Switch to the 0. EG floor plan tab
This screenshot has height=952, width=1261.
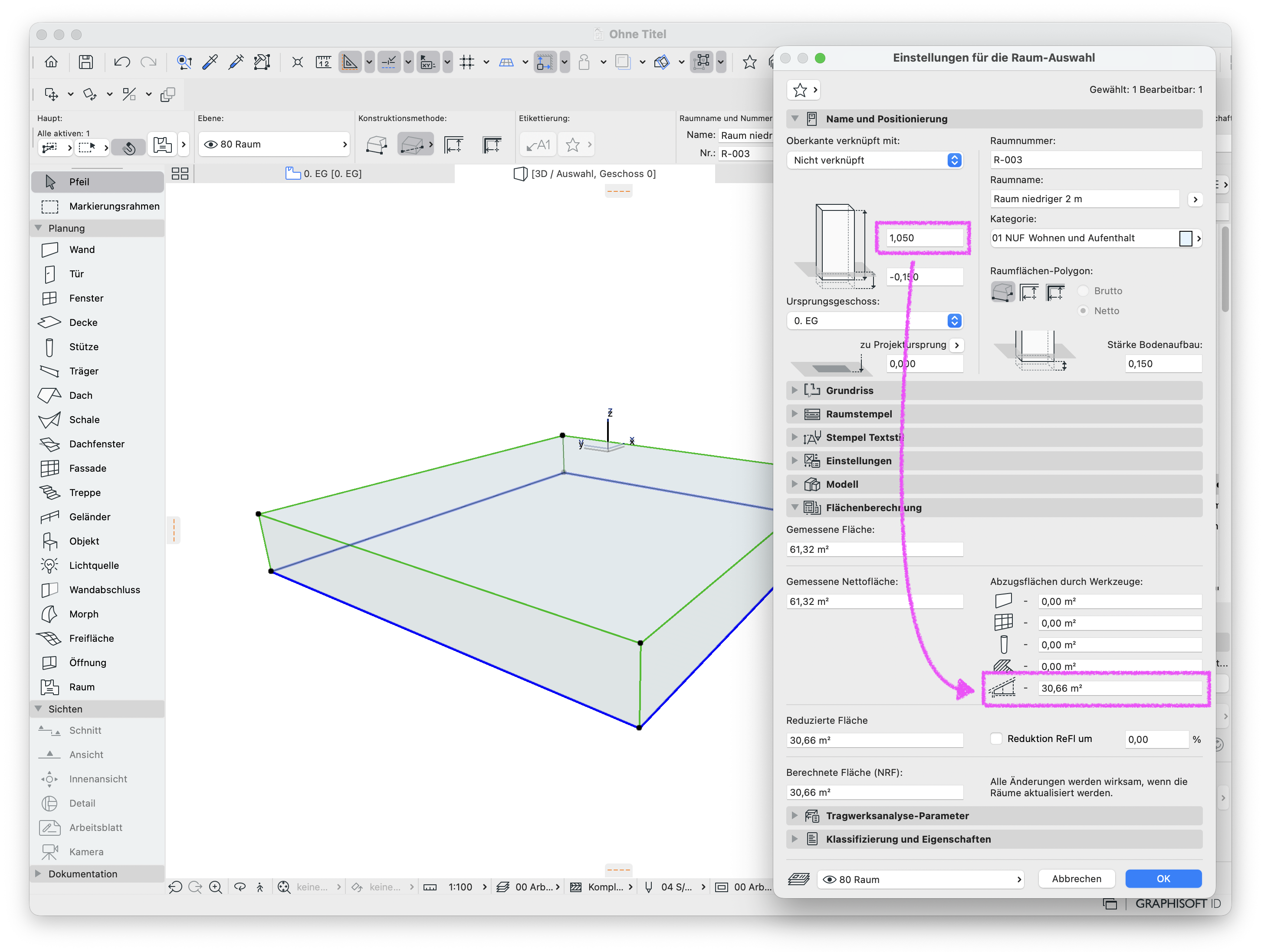[324, 174]
